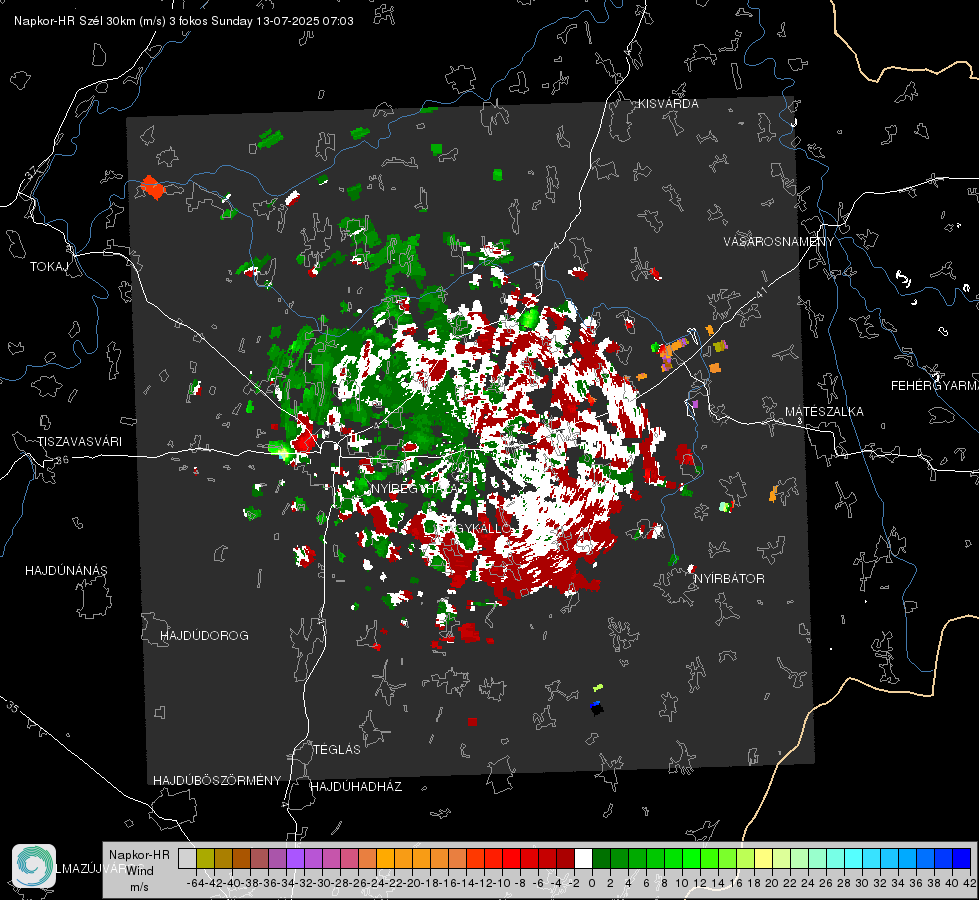Click the Wind label in the legend
Screen dimensions: 979x900
[x=140, y=871]
